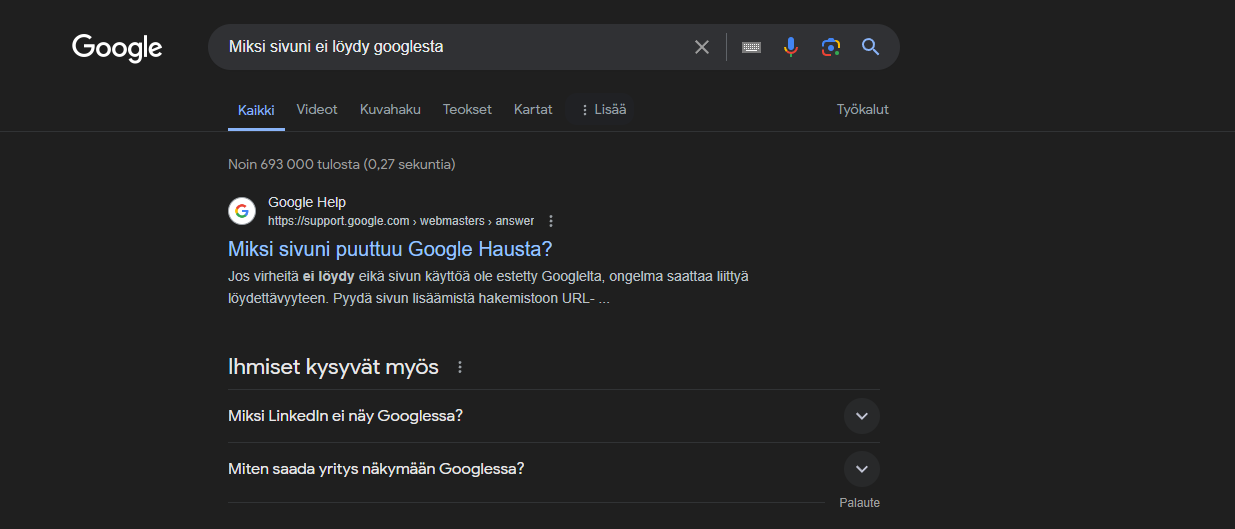This screenshot has width=1235, height=529.
Task: Click the support.google.com URL breadcrumb
Action: point(401,221)
